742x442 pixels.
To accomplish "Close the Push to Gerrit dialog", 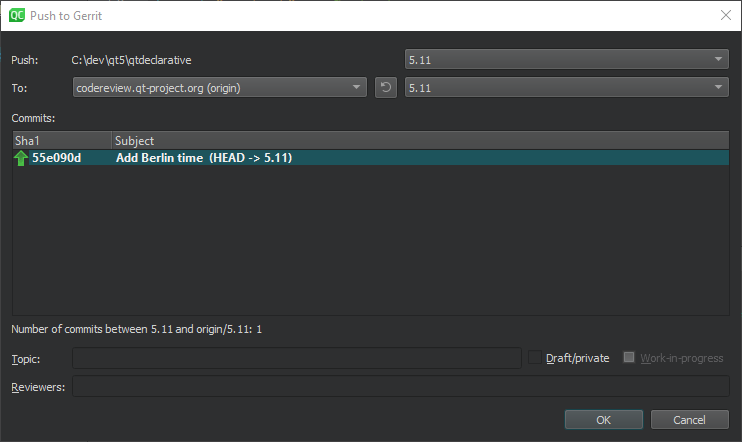I will [725, 15].
